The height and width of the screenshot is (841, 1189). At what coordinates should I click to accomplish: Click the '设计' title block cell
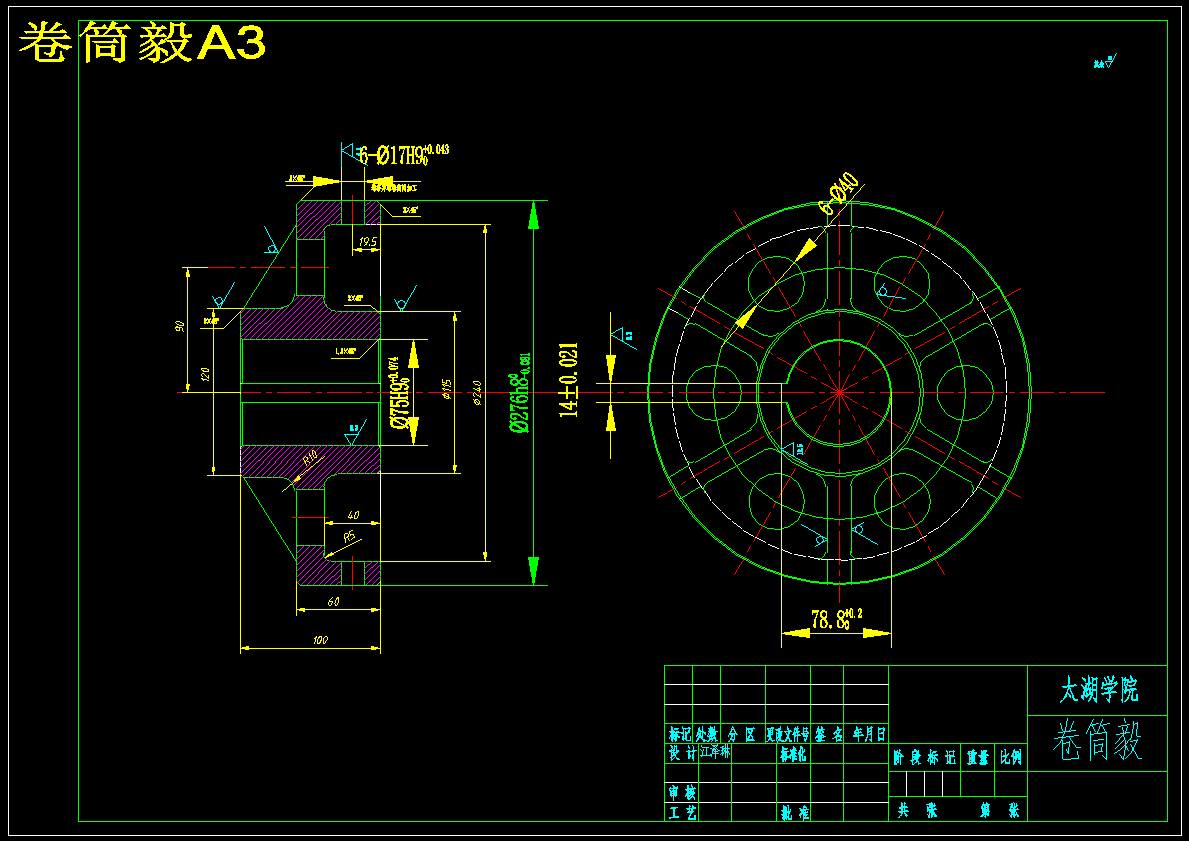click(x=682, y=753)
